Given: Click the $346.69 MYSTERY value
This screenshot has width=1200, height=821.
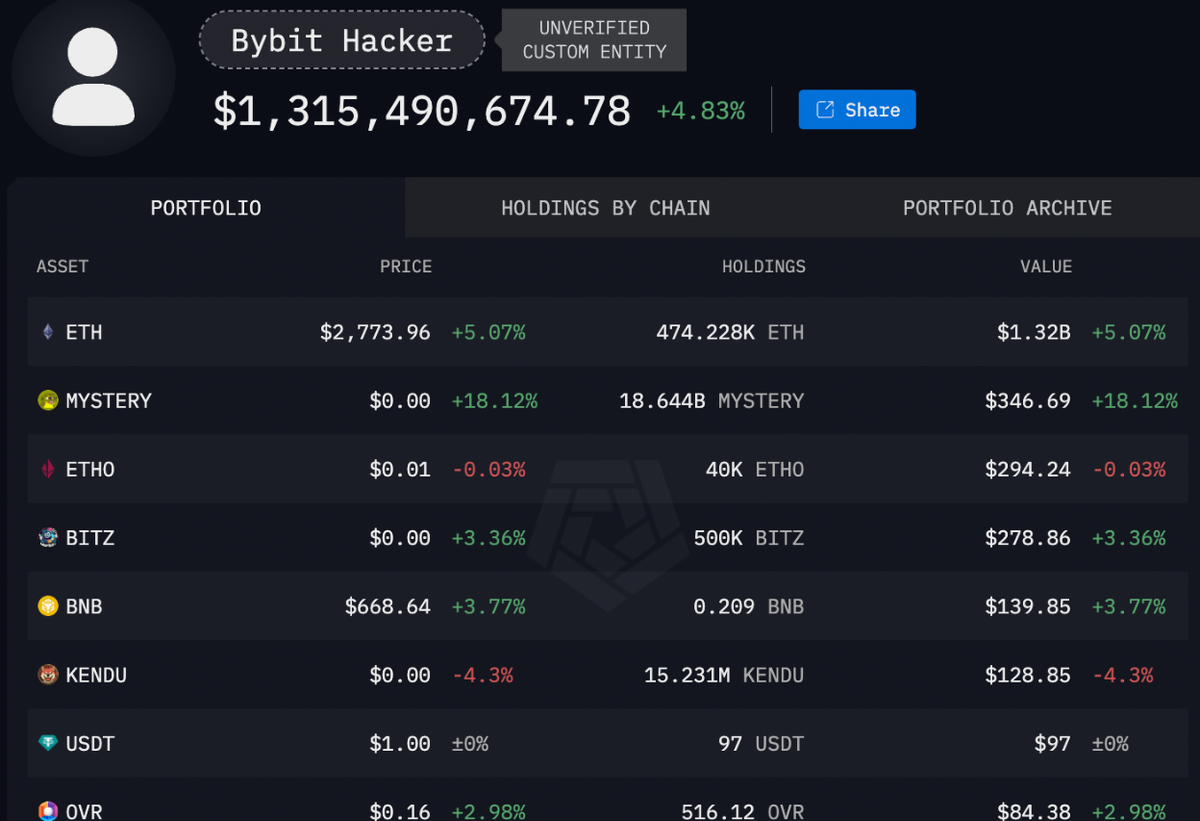Looking at the screenshot, I should (x=1028, y=401).
